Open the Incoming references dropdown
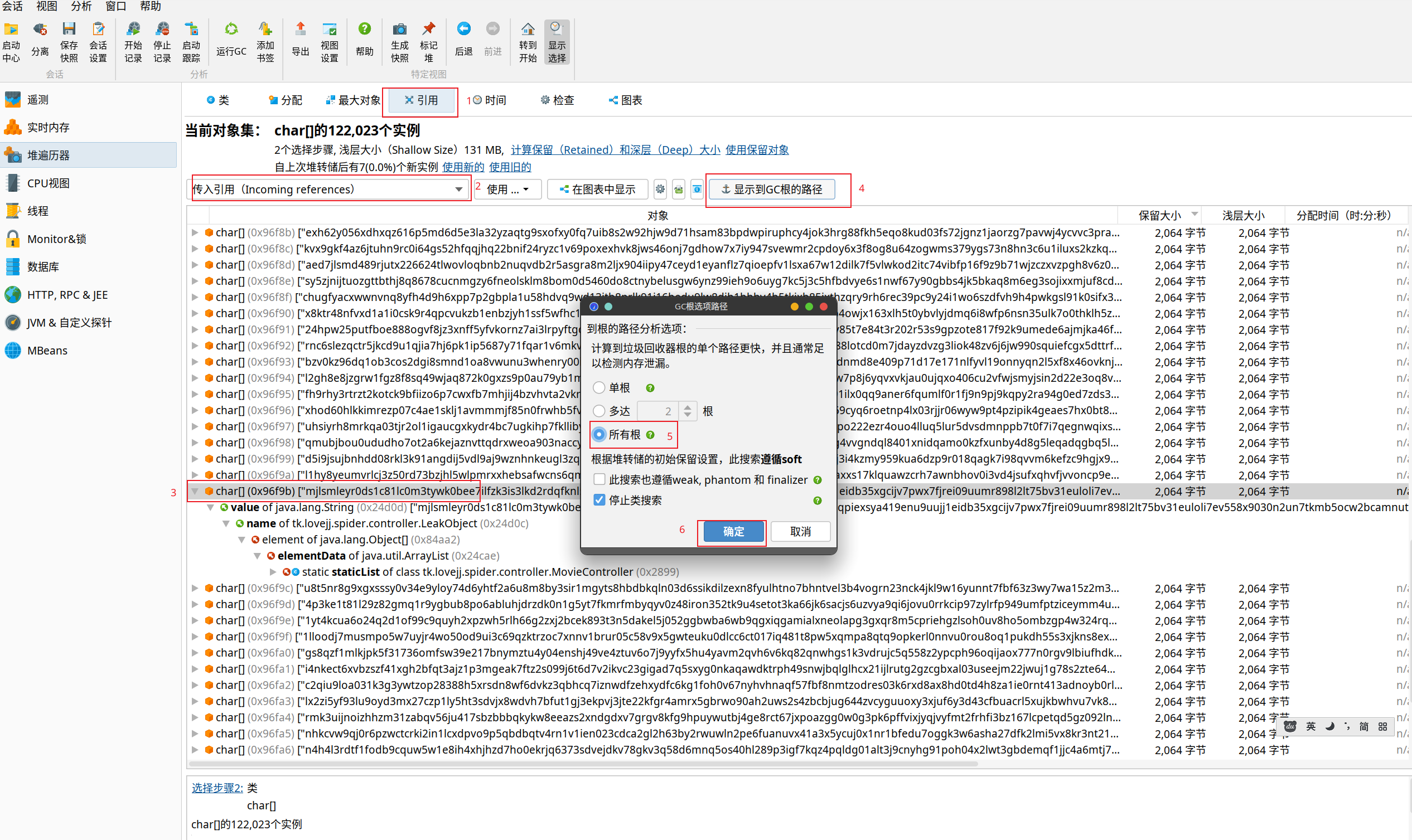Screen dimensions: 1412x840 click(458, 190)
